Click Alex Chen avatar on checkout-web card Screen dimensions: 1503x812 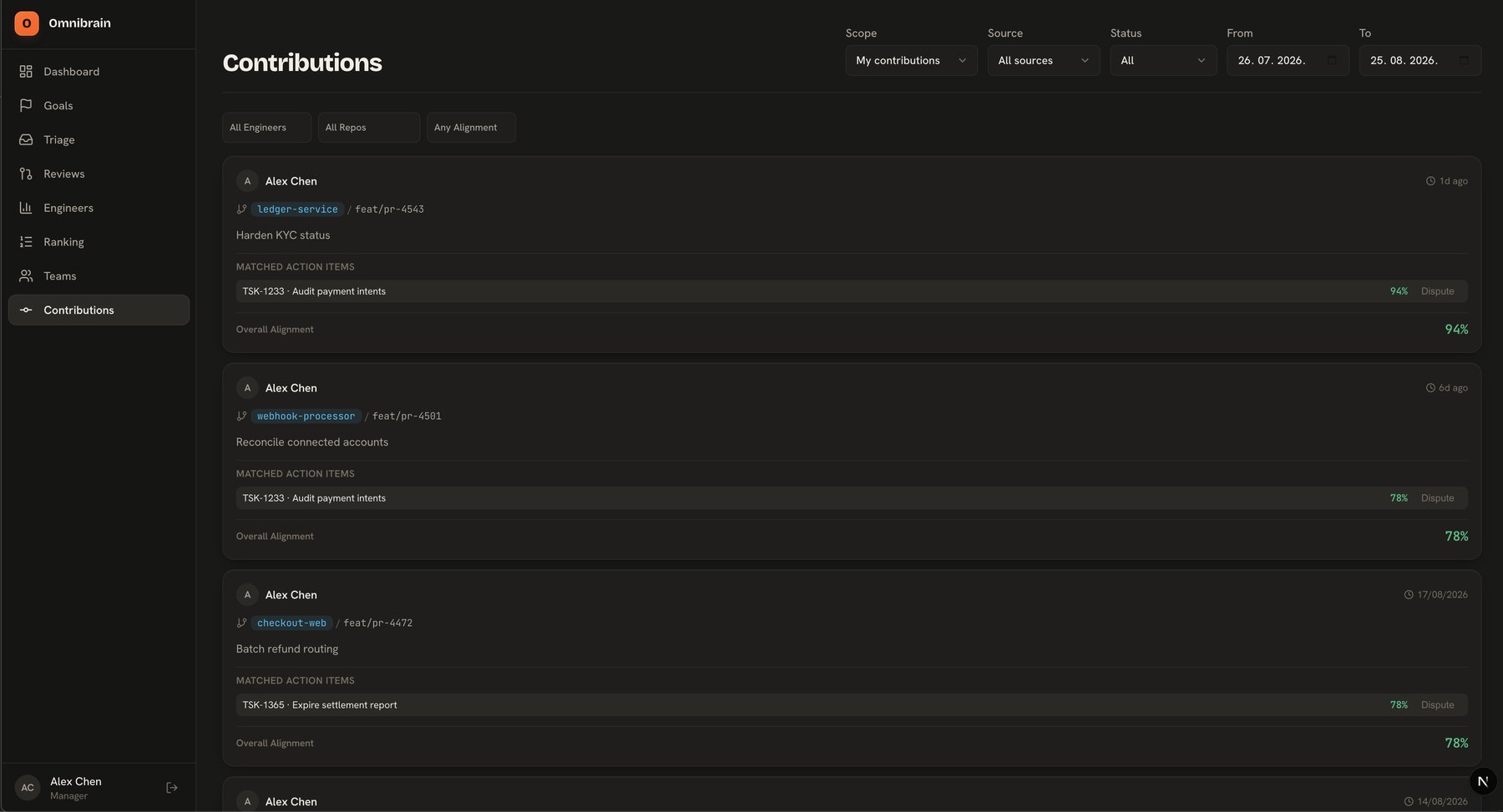[247, 595]
